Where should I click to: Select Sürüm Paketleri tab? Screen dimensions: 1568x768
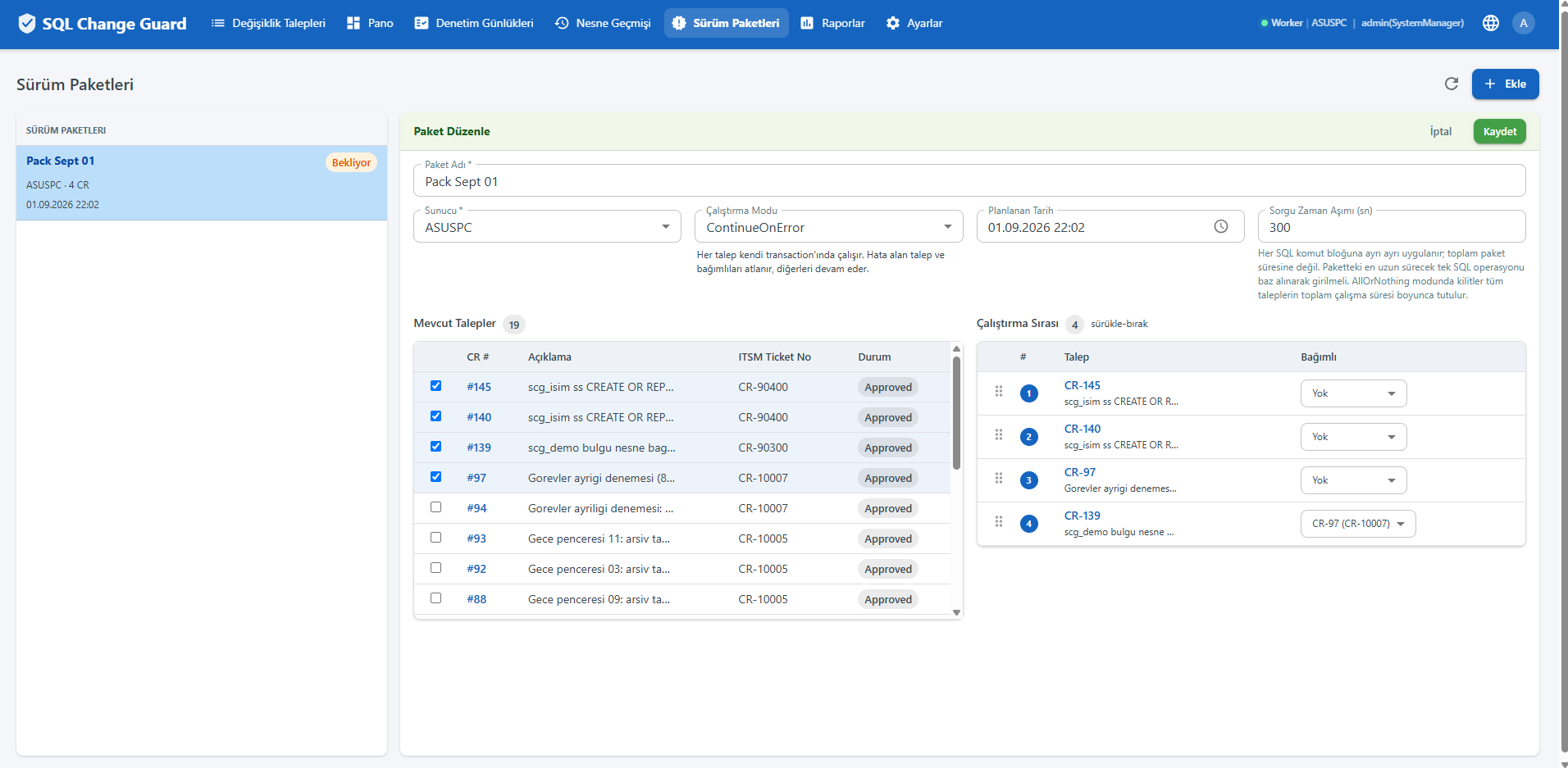click(727, 23)
